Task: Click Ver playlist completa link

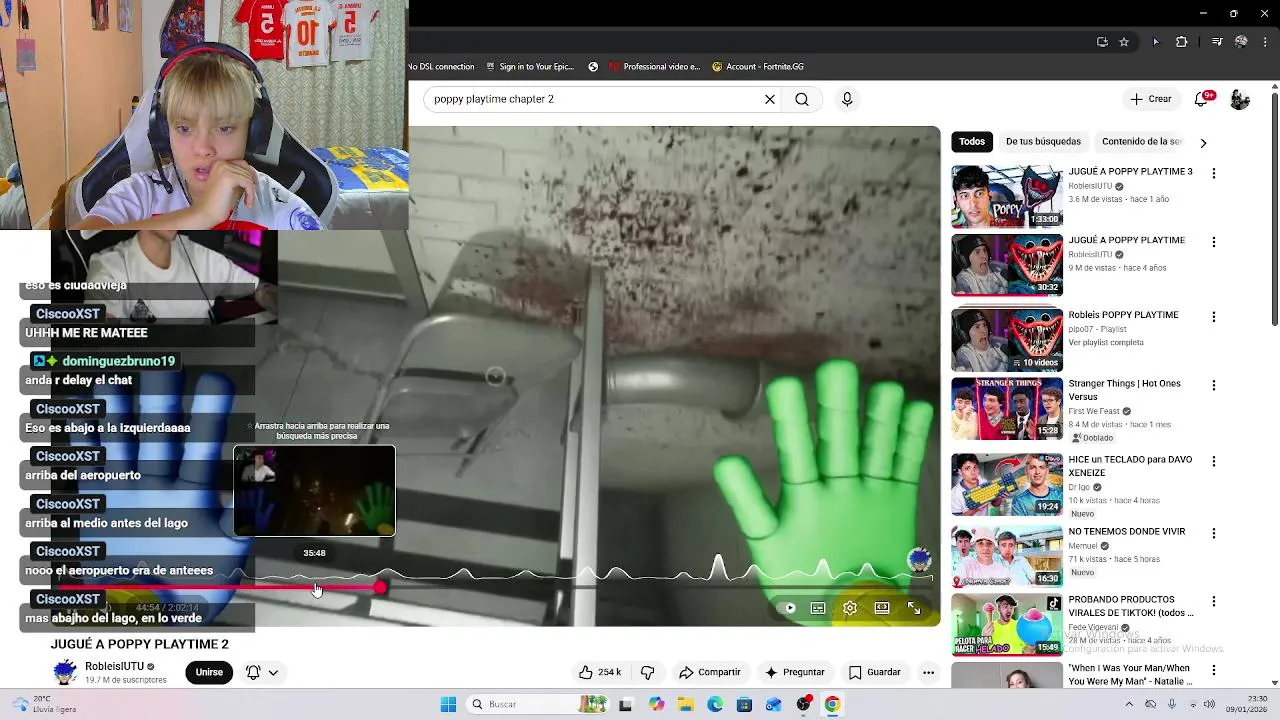Action: pyautogui.click(x=1105, y=343)
